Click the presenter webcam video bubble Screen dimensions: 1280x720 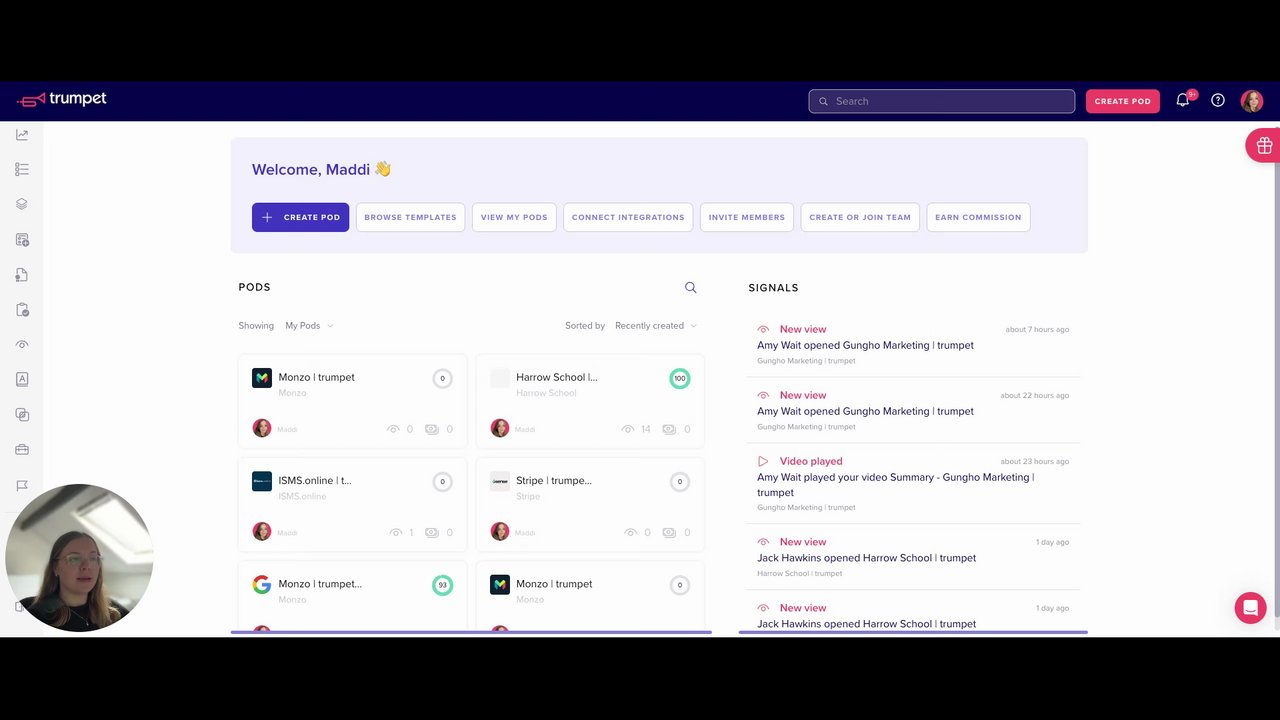coord(79,557)
